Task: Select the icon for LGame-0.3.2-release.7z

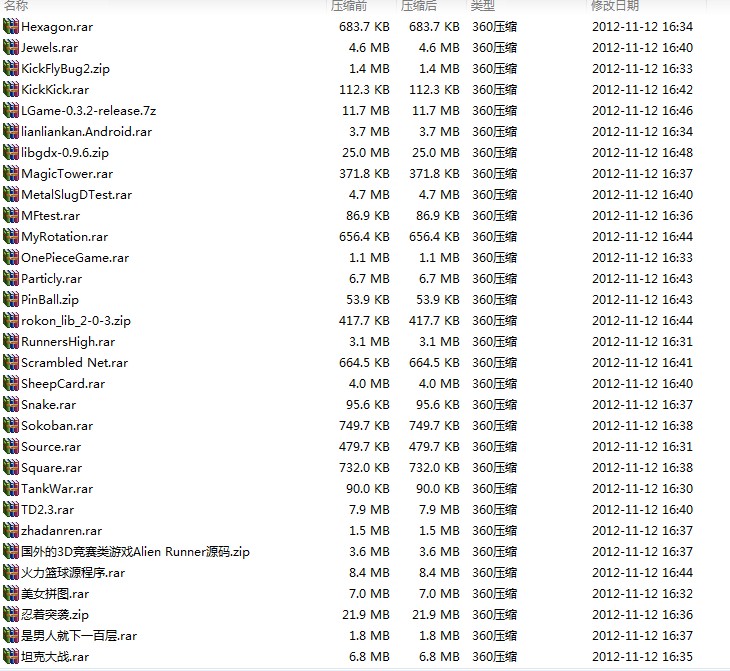Action: 11,110
